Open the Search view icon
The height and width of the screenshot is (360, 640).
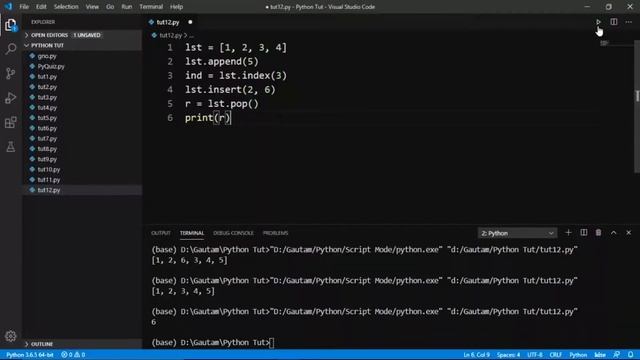11,49
